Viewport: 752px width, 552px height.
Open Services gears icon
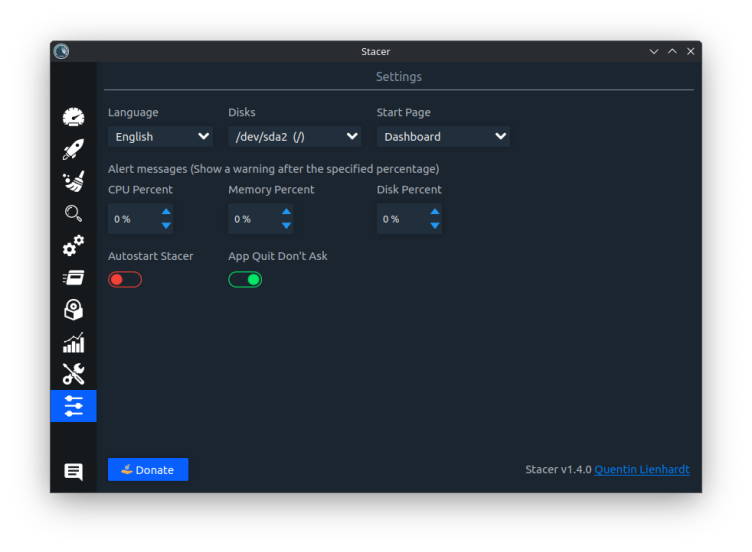[x=73, y=245]
